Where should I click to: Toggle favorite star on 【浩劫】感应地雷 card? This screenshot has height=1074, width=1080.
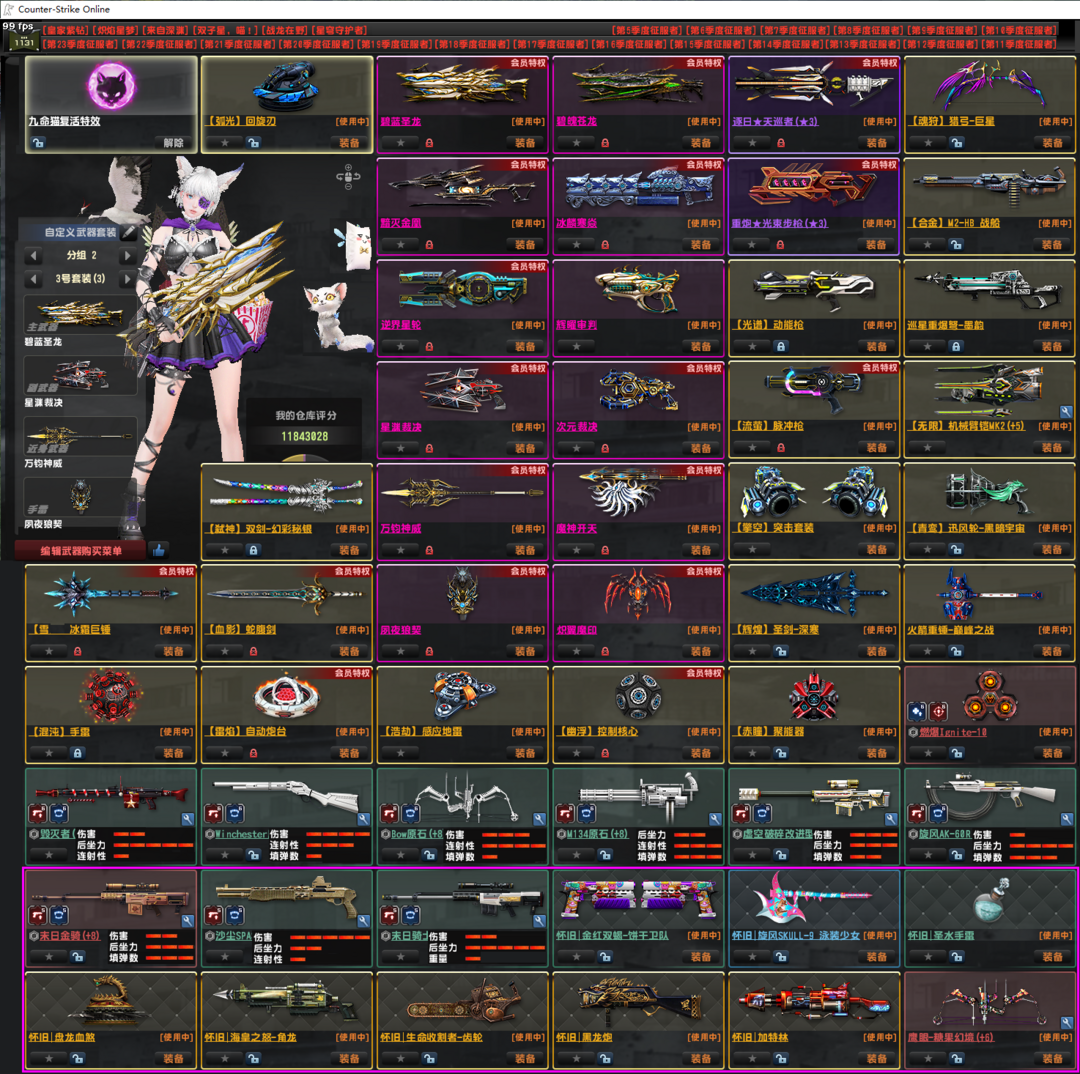pos(401,753)
